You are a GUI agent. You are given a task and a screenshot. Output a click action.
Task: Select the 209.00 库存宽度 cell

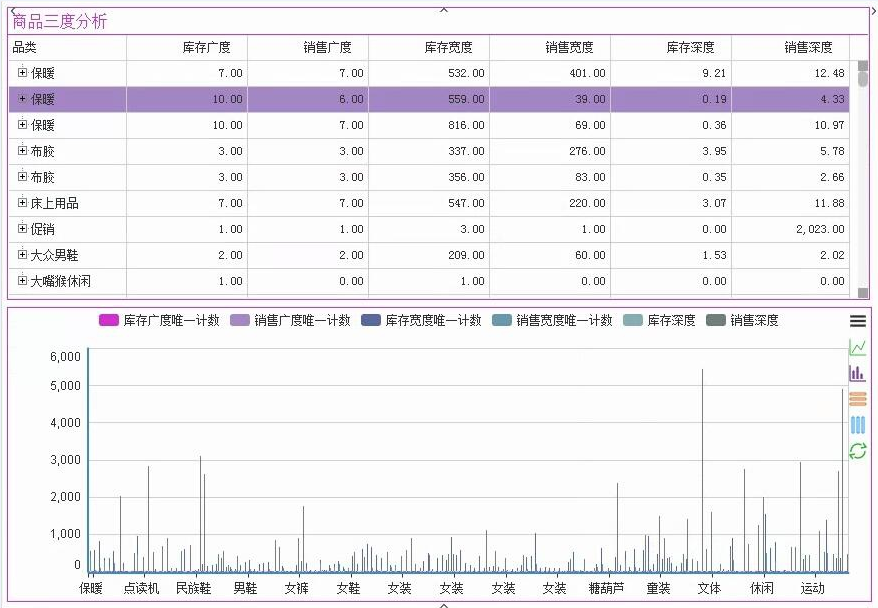pyautogui.click(x=429, y=255)
